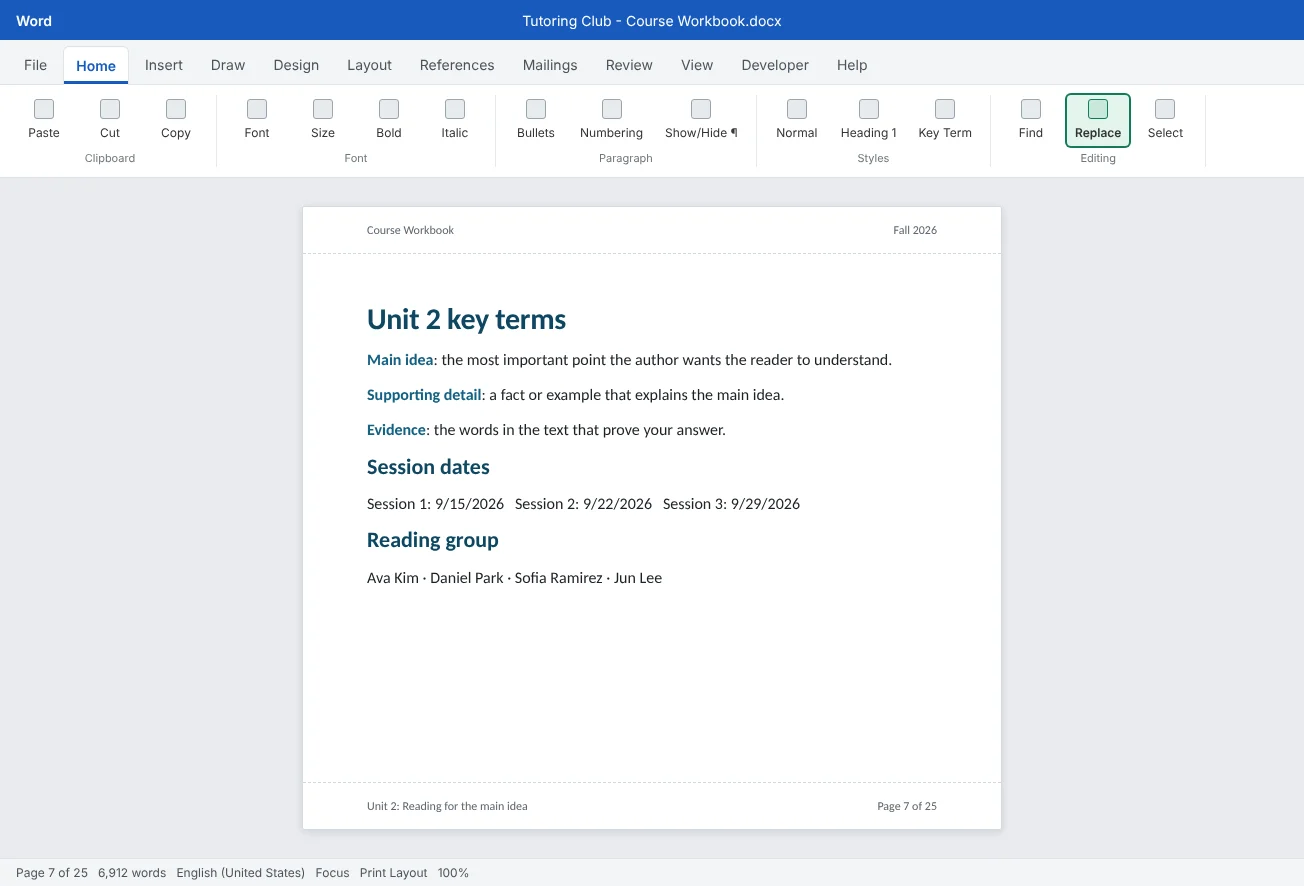
Task: Open the File tab
Action: point(35,65)
